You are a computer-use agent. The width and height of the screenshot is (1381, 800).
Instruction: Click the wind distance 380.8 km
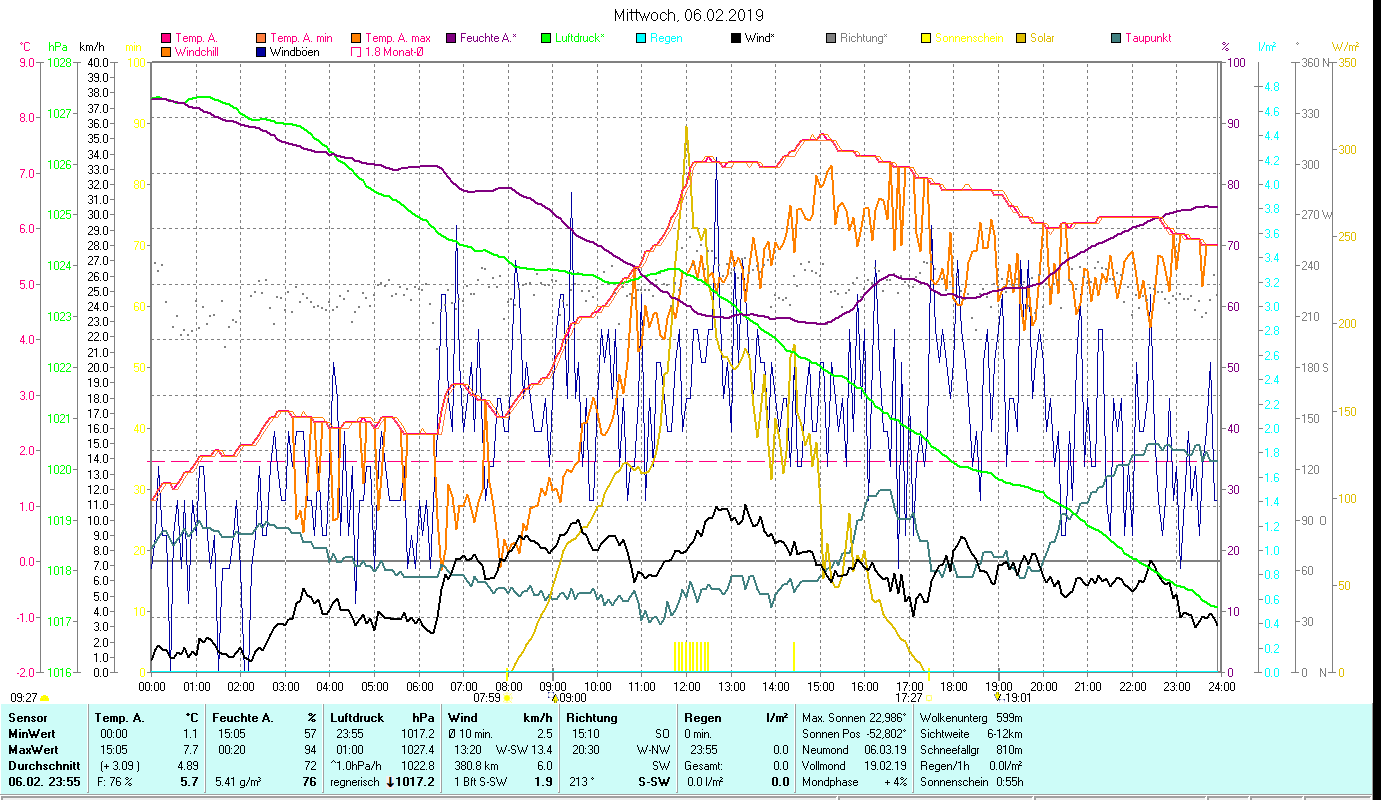(475, 765)
